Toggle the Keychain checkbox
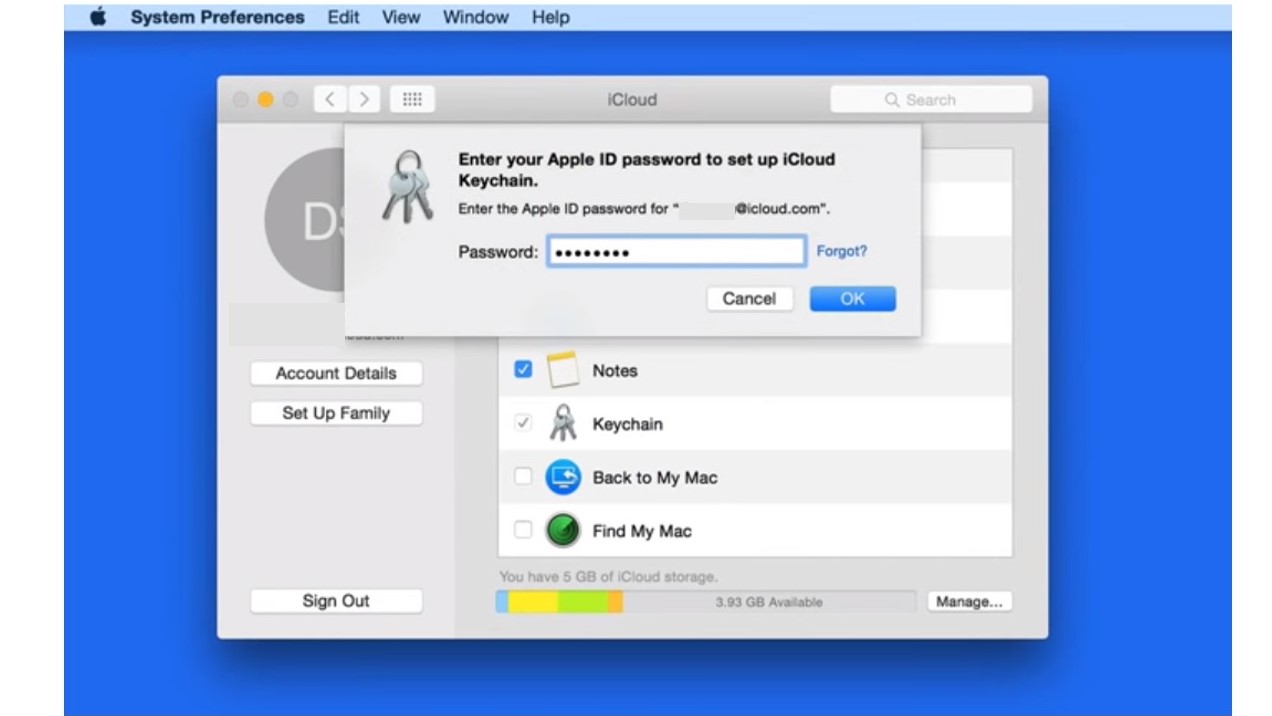 click(523, 424)
